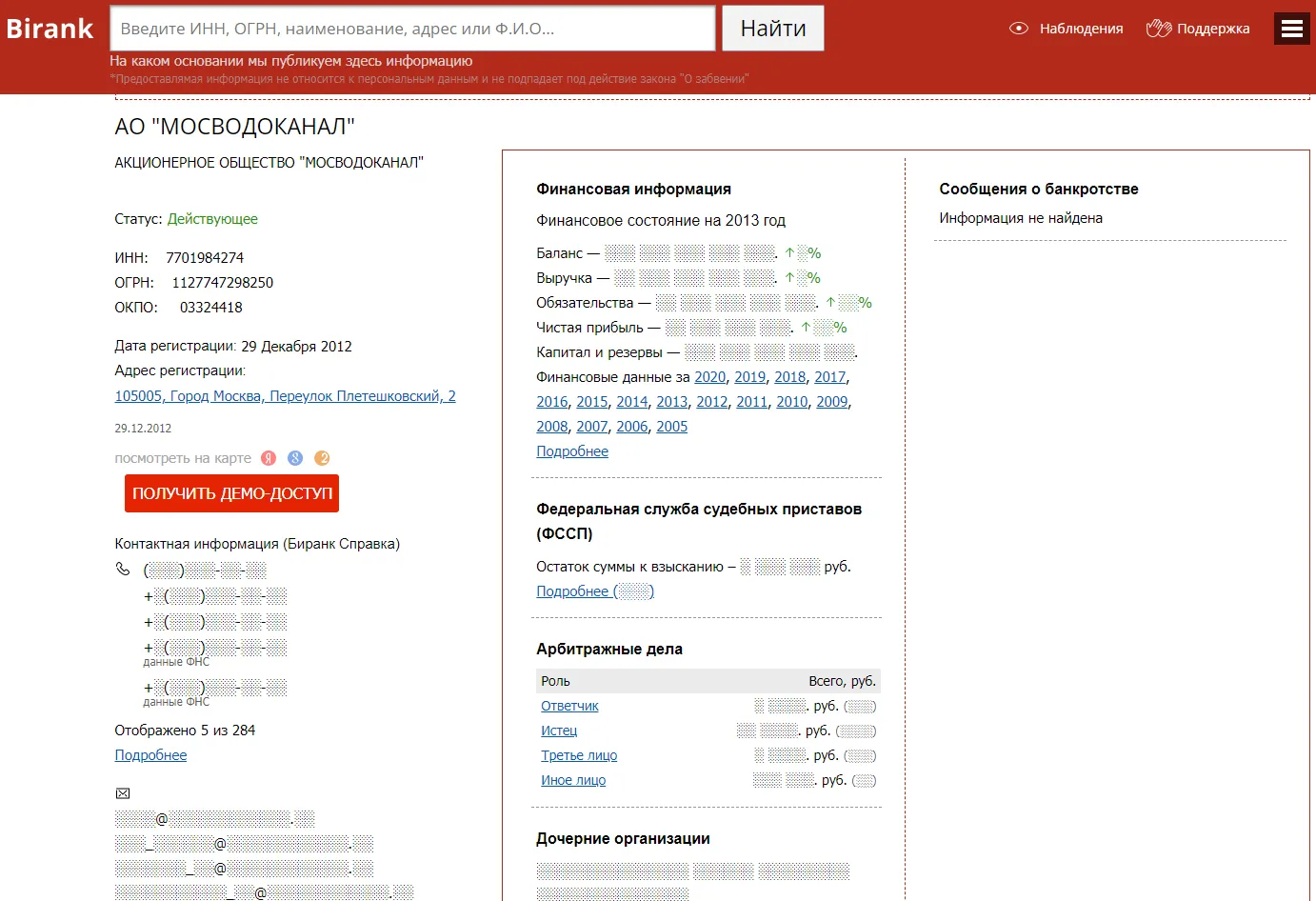1316x901 pixels.
Task: Open the Поддержка link
Action: [1213, 29]
